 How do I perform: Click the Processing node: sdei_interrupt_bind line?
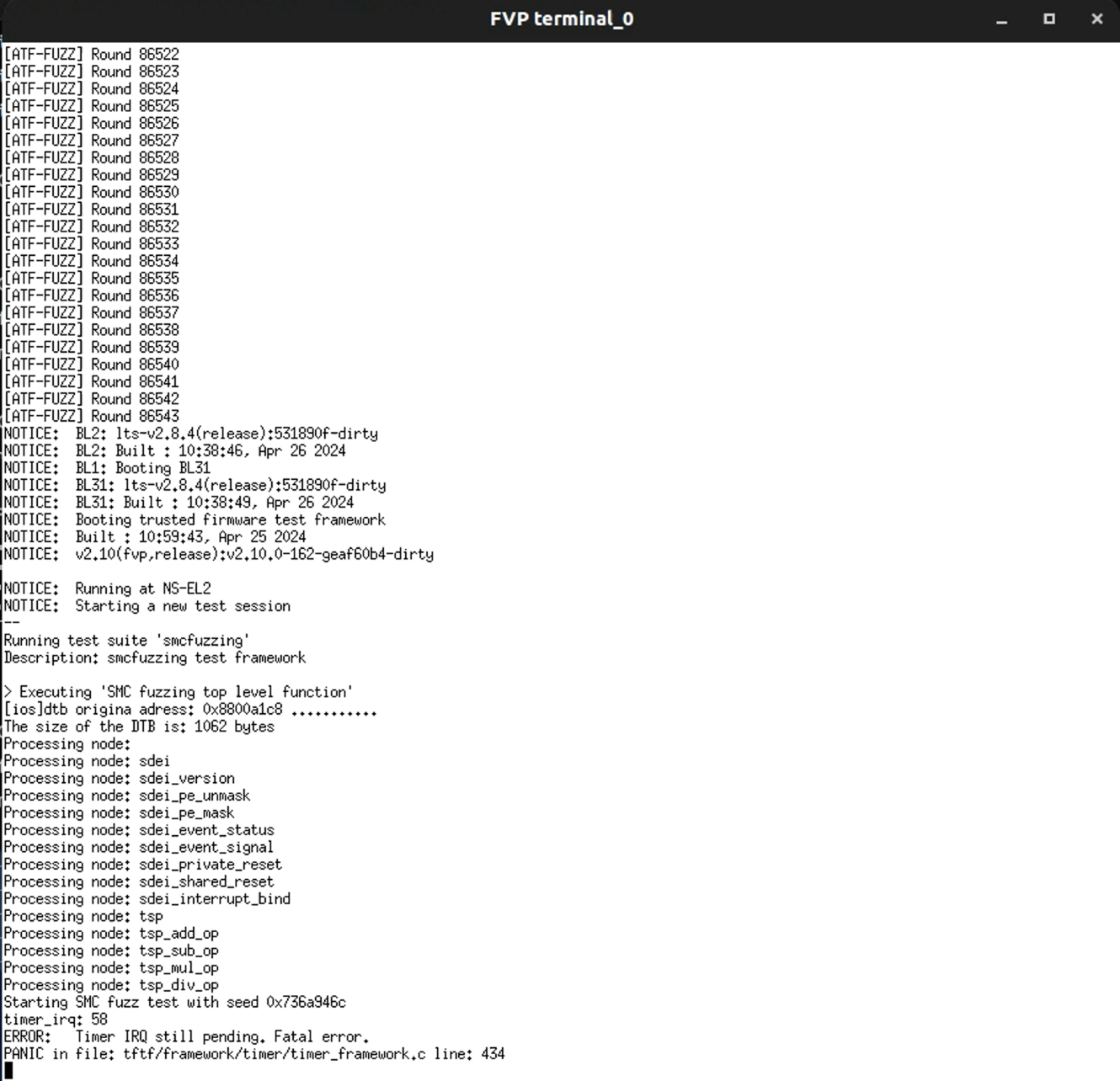point(147,899)
